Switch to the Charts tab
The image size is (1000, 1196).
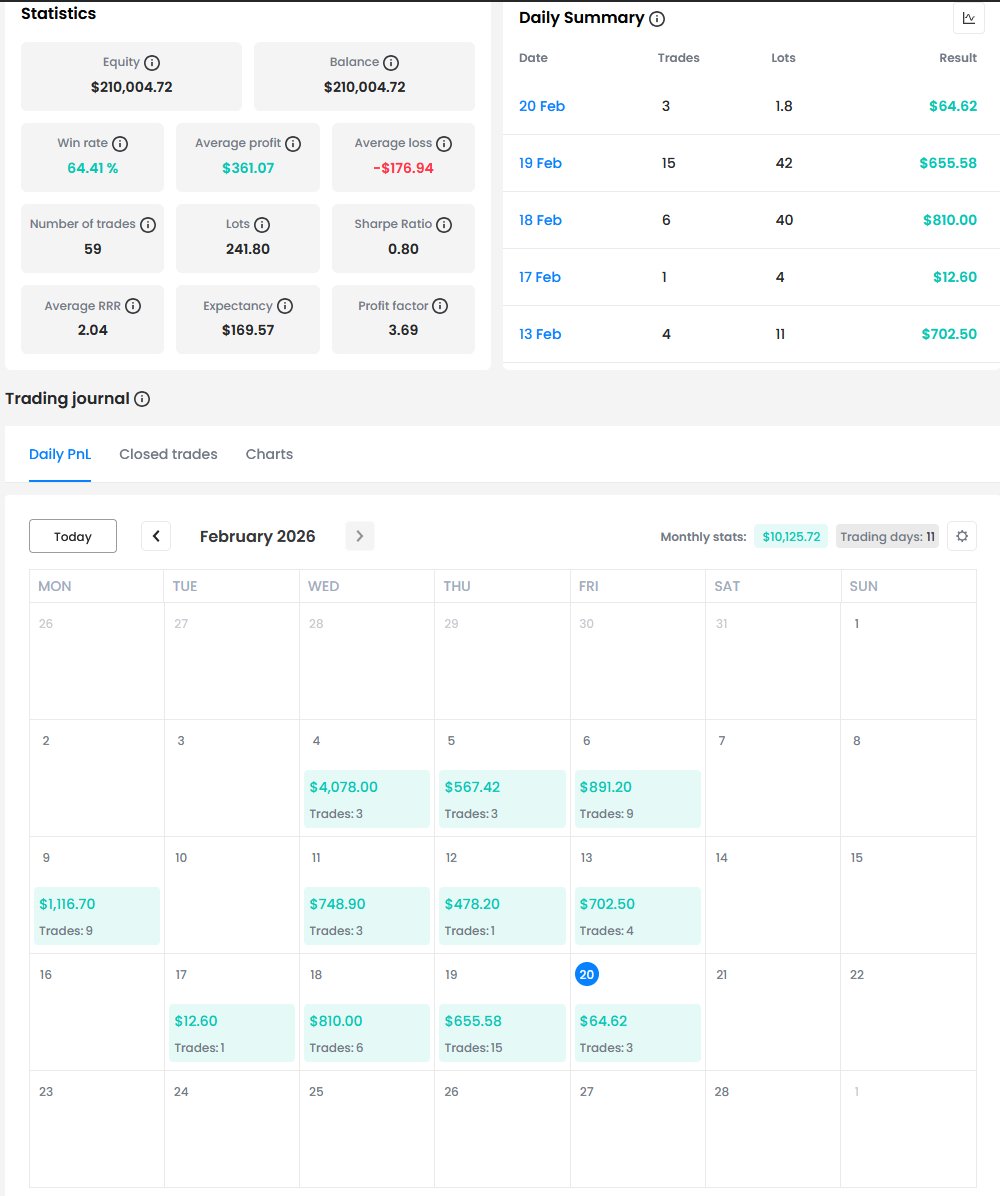point(269,455)
